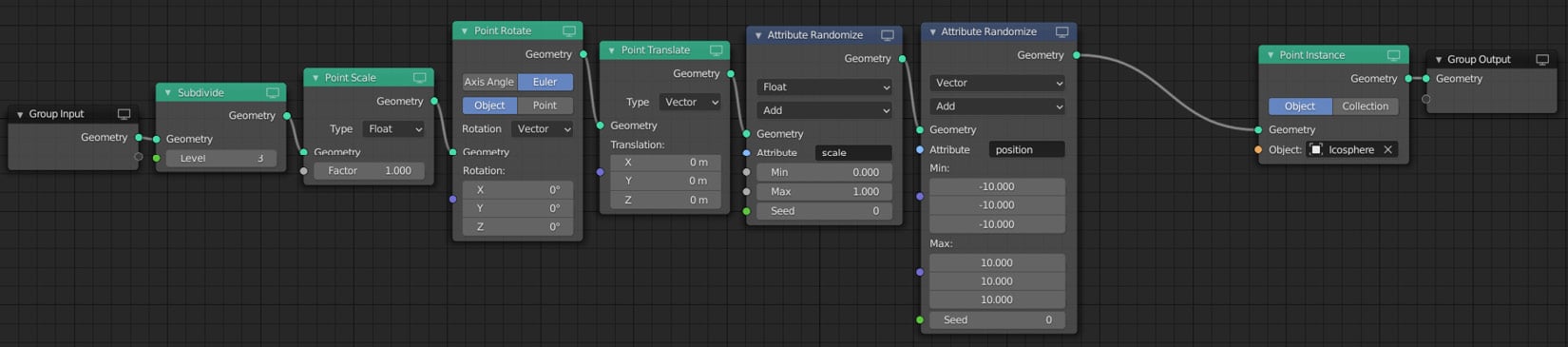Click the Subdivide Level field
Screen dimensions: 1568x347
(220, 159)
